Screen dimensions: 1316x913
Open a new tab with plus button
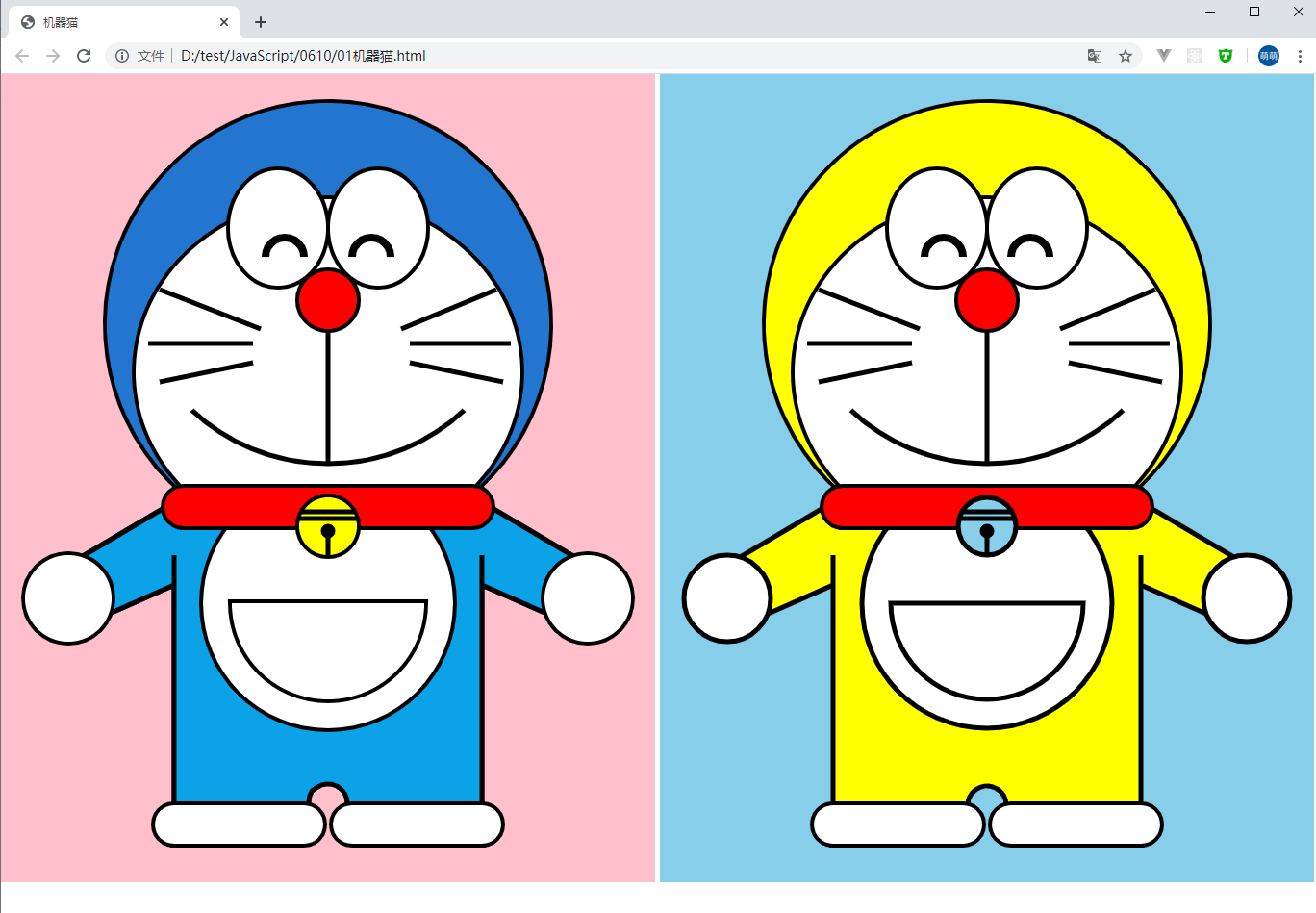[x=261, y=22]
